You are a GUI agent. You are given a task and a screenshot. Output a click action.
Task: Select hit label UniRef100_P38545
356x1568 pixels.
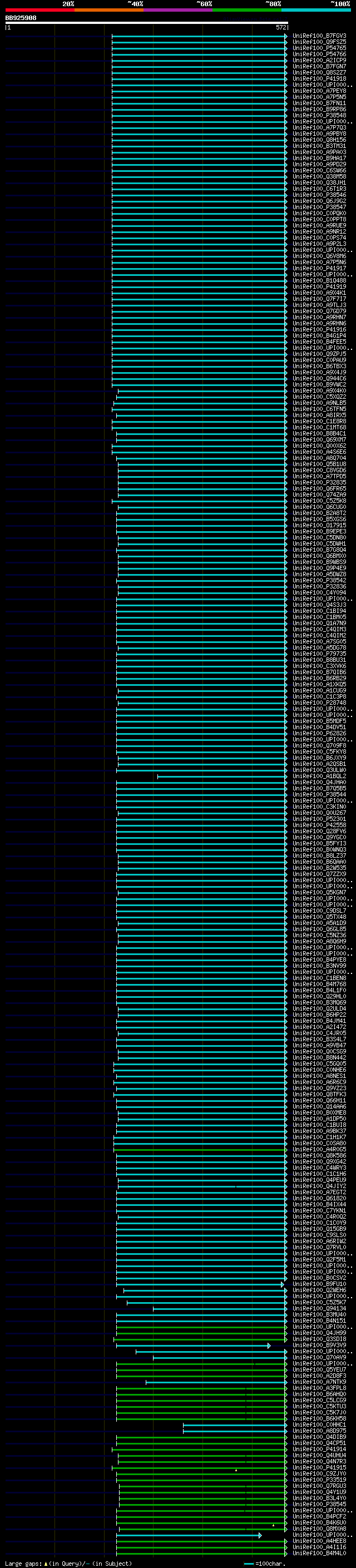tap(319, 1504)
